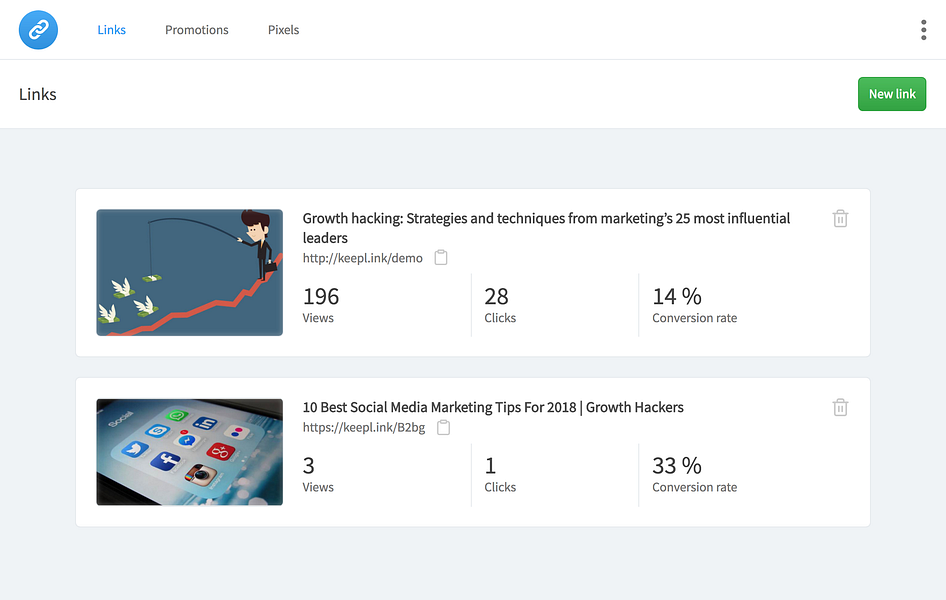The height and width of the screenshot is (600, 946).
Task: Copy the keepl.ink/B2bg URL to clipboard
Action: [x=443, y=428]
